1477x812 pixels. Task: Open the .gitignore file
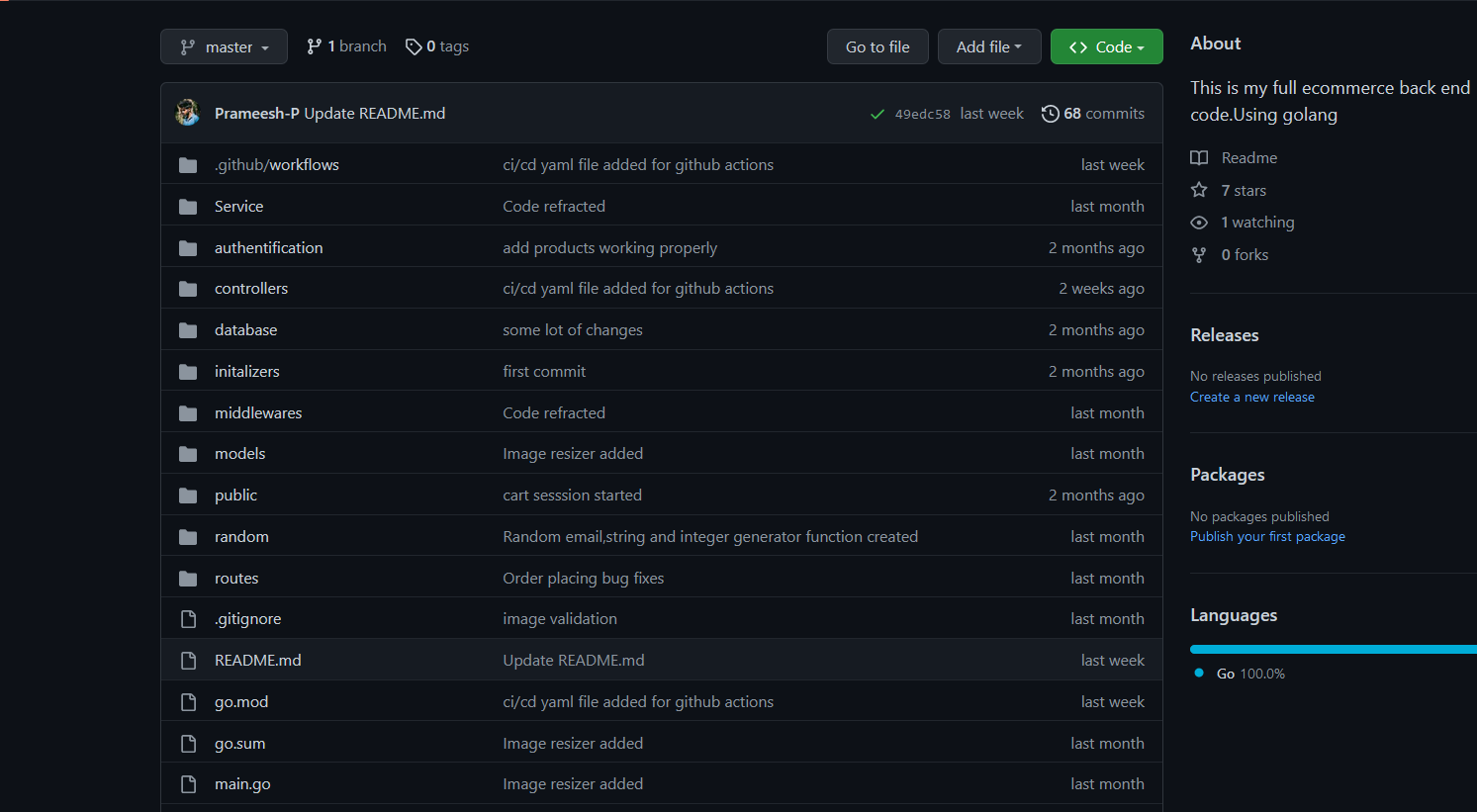(248, 619)
